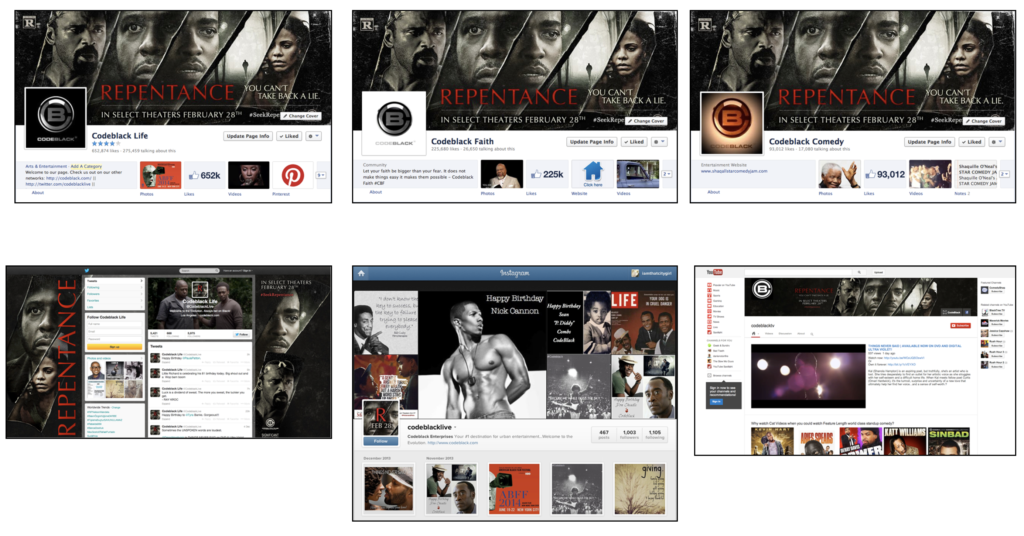Select Followers in Twitter sidebar menu
Viewport: 1024px width, 536px height.
coord(114,294)
